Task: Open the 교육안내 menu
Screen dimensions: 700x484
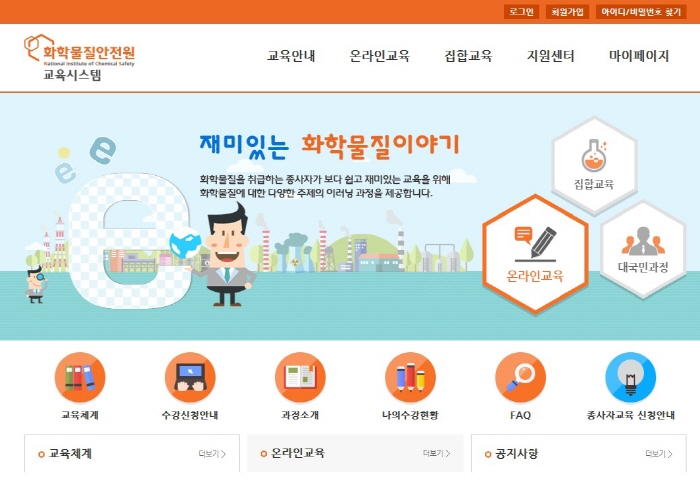Action: tap(291, 56)
